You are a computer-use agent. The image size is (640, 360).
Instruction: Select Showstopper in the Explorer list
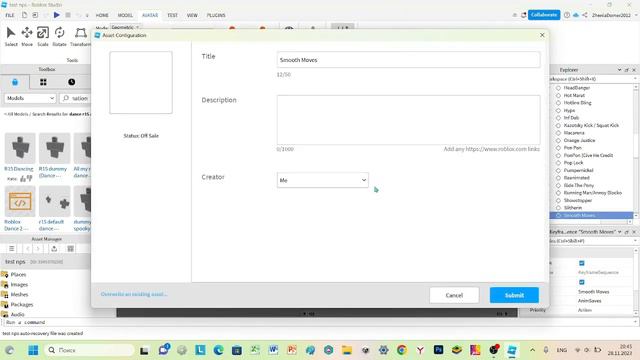point(578,200)
